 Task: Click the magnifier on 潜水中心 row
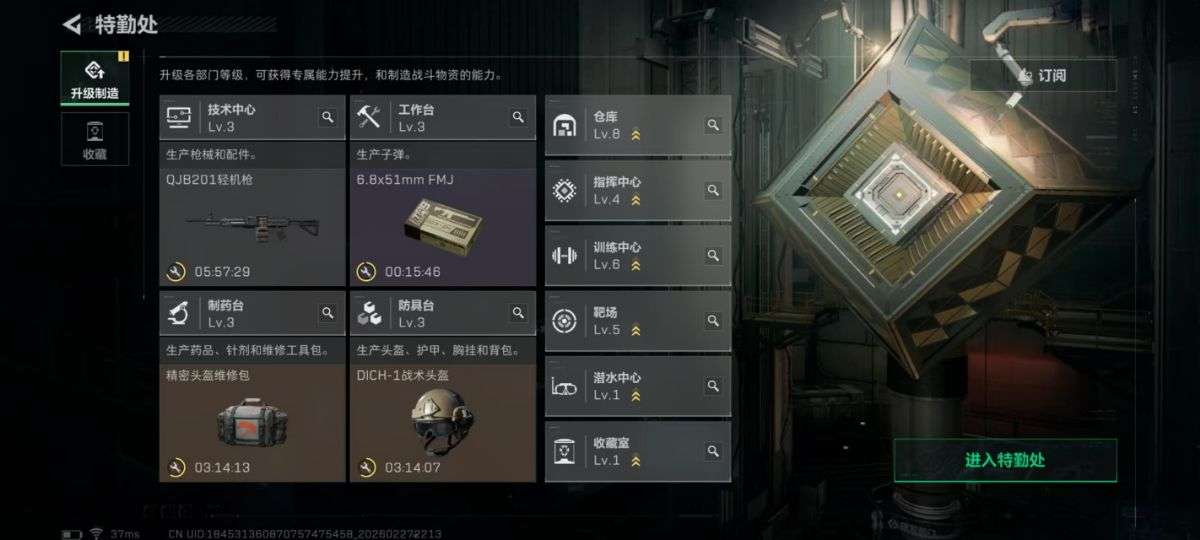[x=713, y=386]
